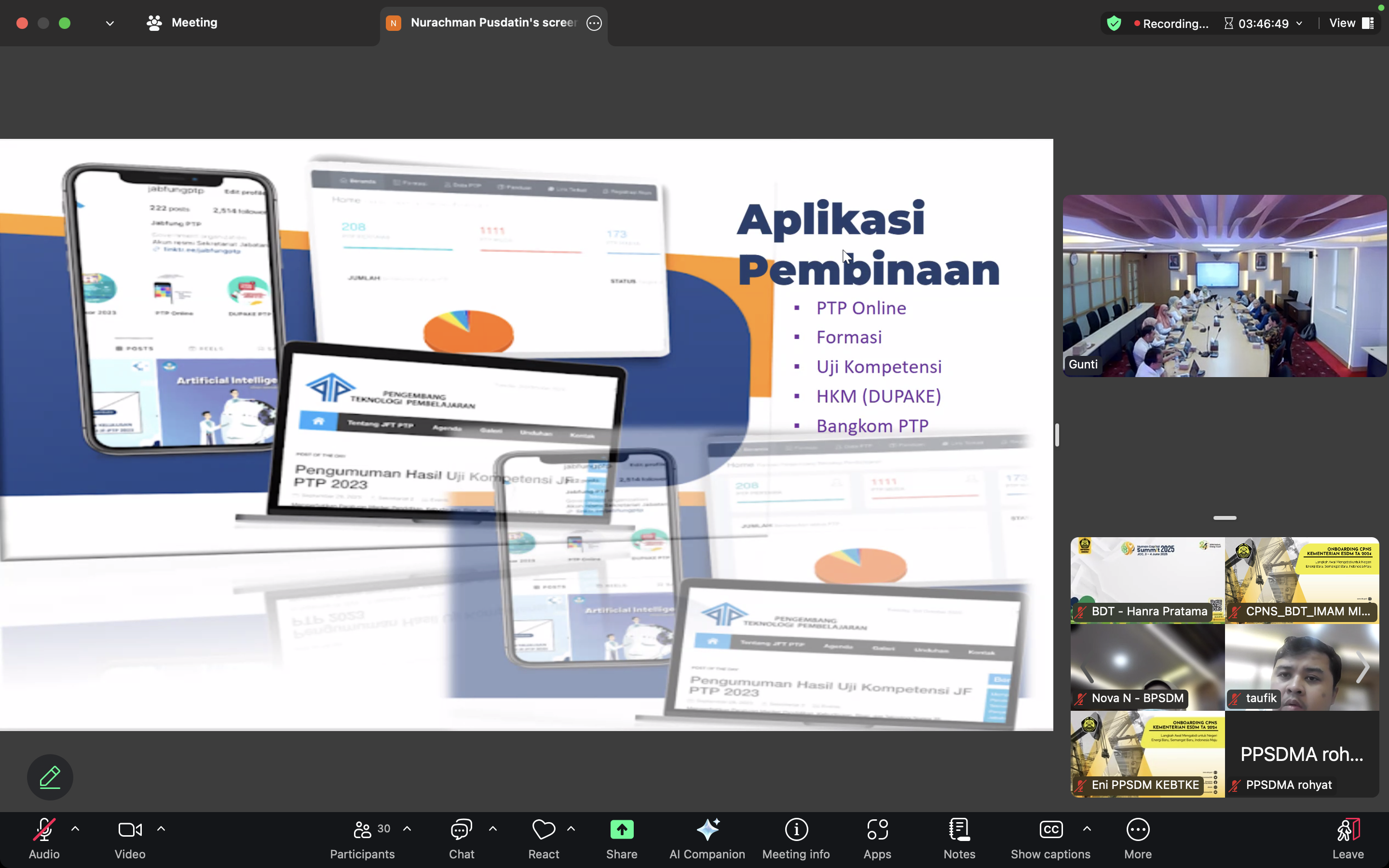The image size is (1389, 868).
Task: Expand audio options arrow next to Audio
Action: coord(75,828)
